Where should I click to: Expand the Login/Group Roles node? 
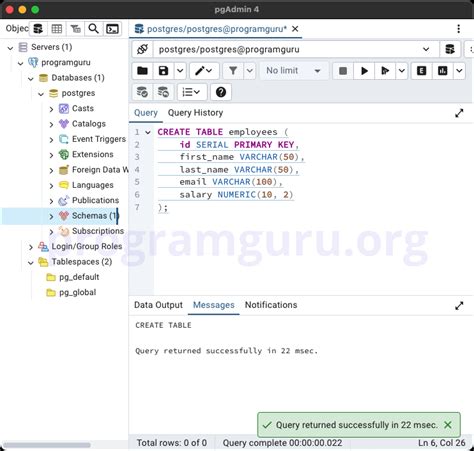click(x=31, y=247)
